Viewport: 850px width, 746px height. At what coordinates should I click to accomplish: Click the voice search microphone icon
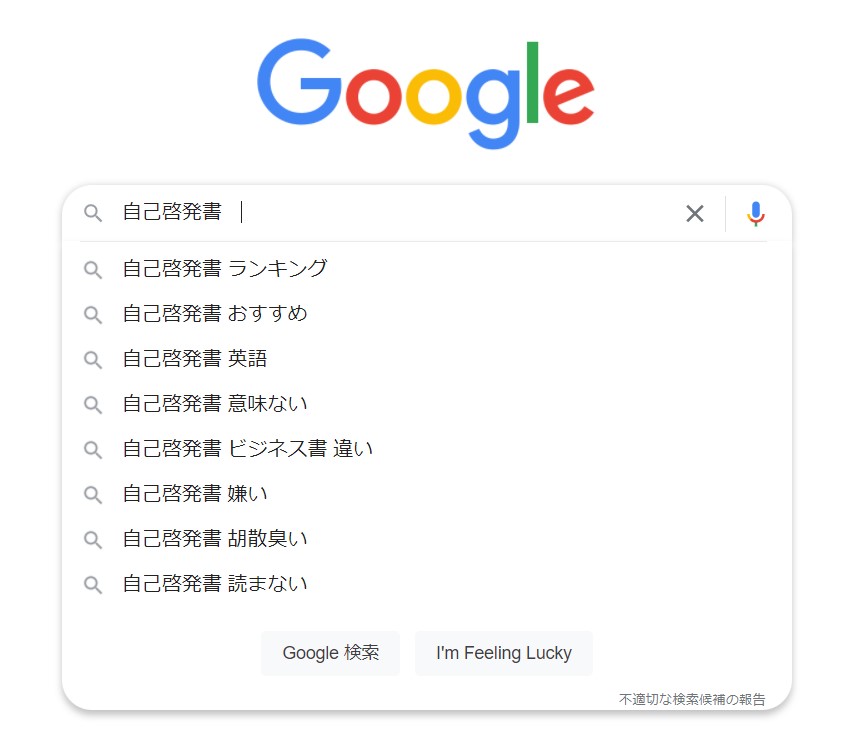(755, 214)
